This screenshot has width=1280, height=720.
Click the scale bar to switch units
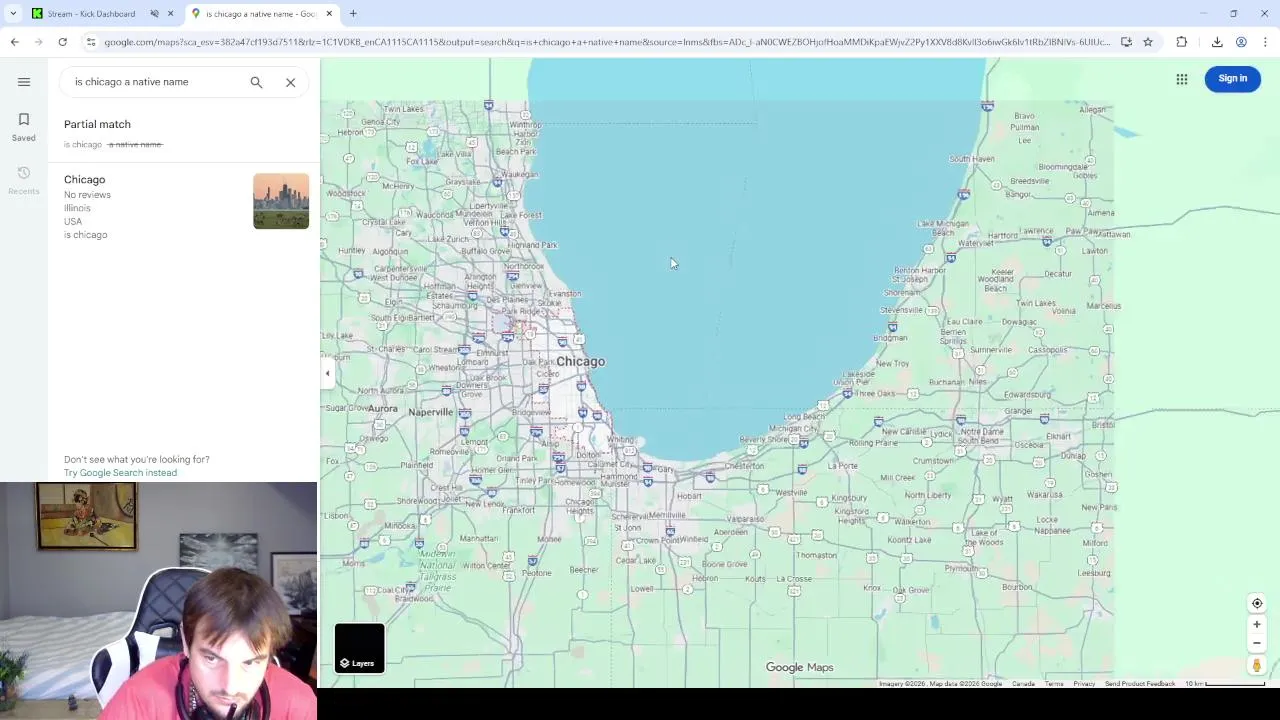click(1225, 684)
